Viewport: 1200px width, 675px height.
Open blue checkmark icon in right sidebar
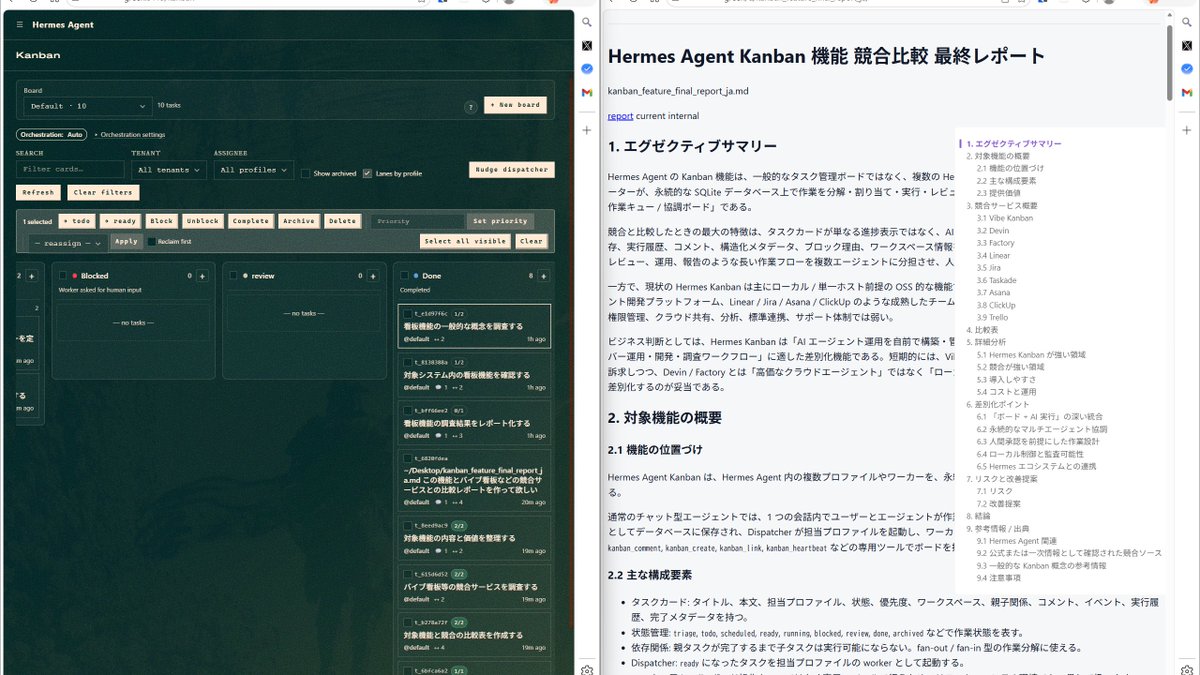point(1187,69)
